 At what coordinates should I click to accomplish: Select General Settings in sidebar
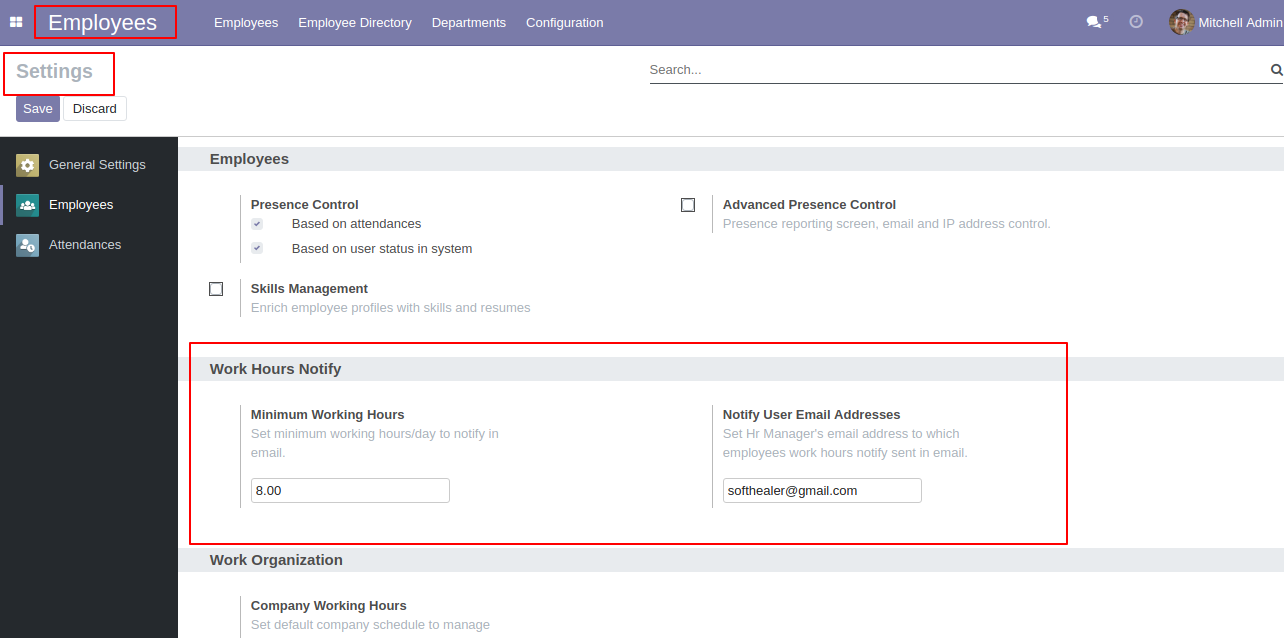[x=97, y=165]
